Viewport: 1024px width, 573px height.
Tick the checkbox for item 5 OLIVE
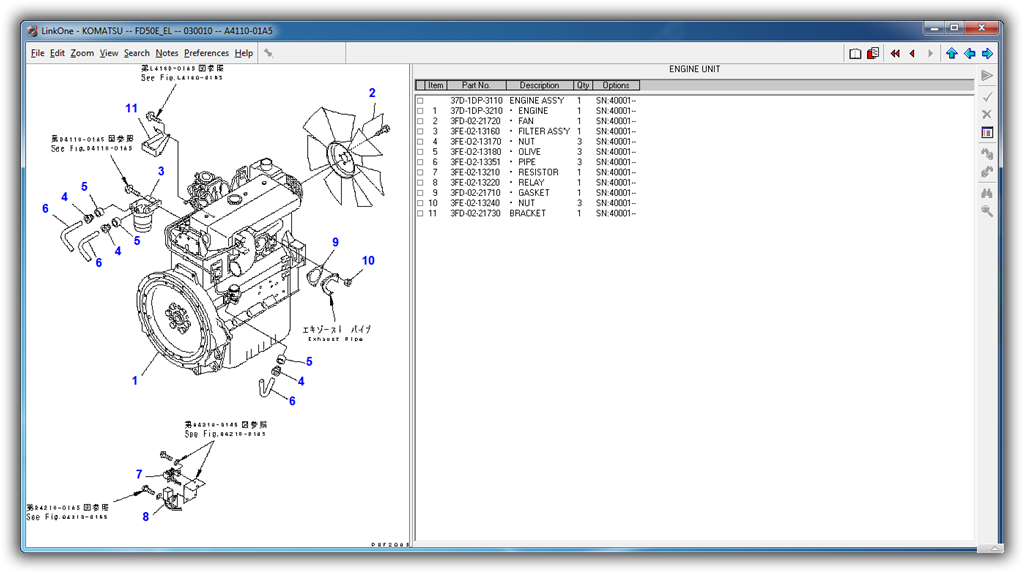(x=420, y=152)
